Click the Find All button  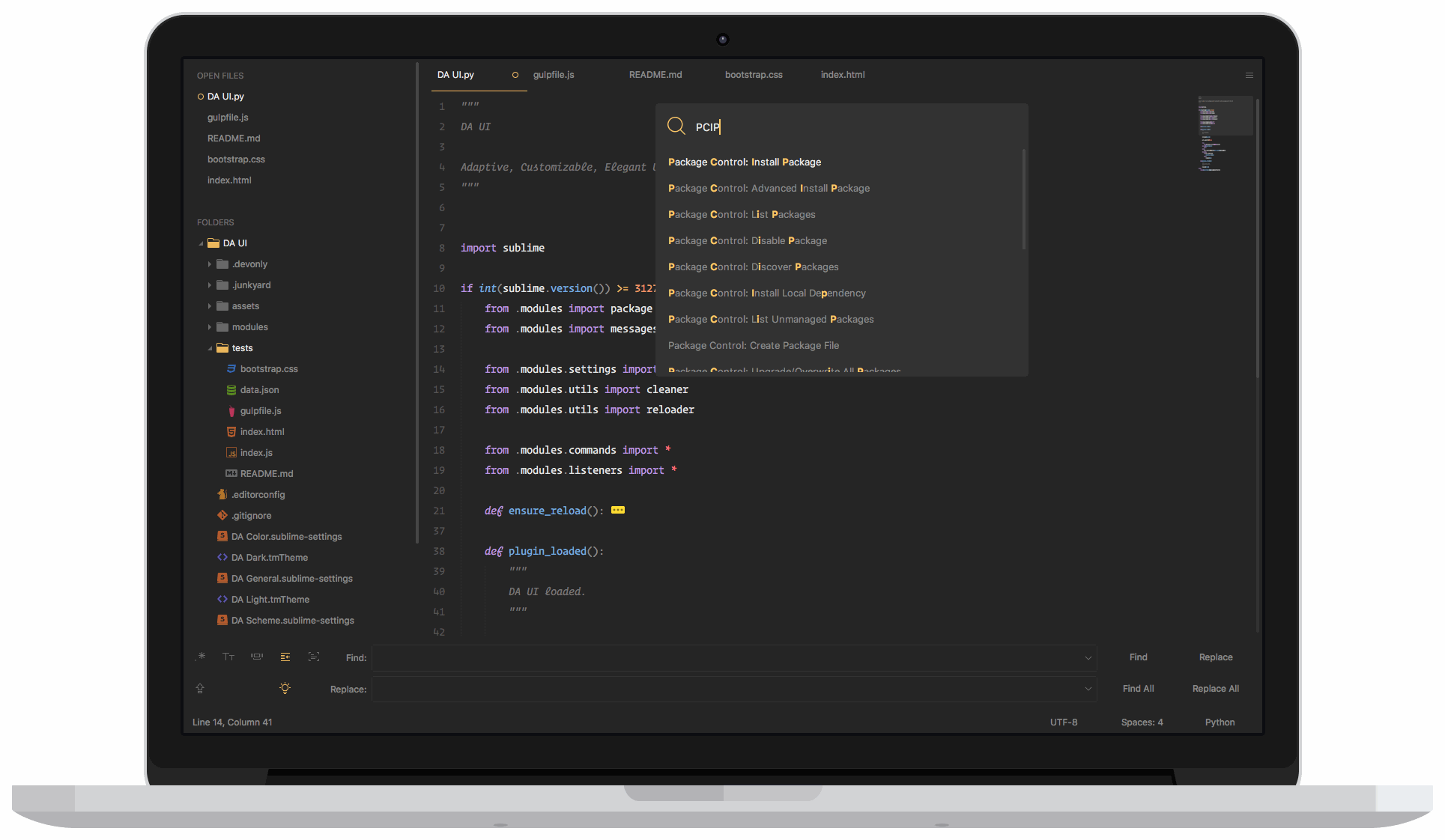[1138, 689]
